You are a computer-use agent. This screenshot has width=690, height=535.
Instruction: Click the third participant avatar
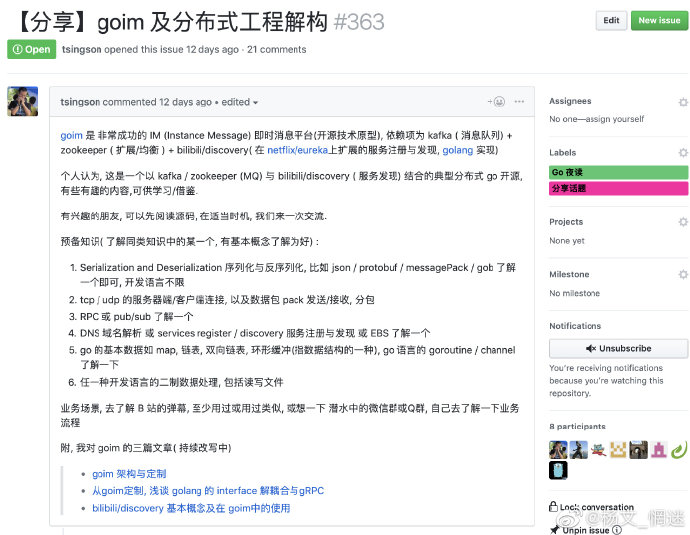tap(598, 450)
